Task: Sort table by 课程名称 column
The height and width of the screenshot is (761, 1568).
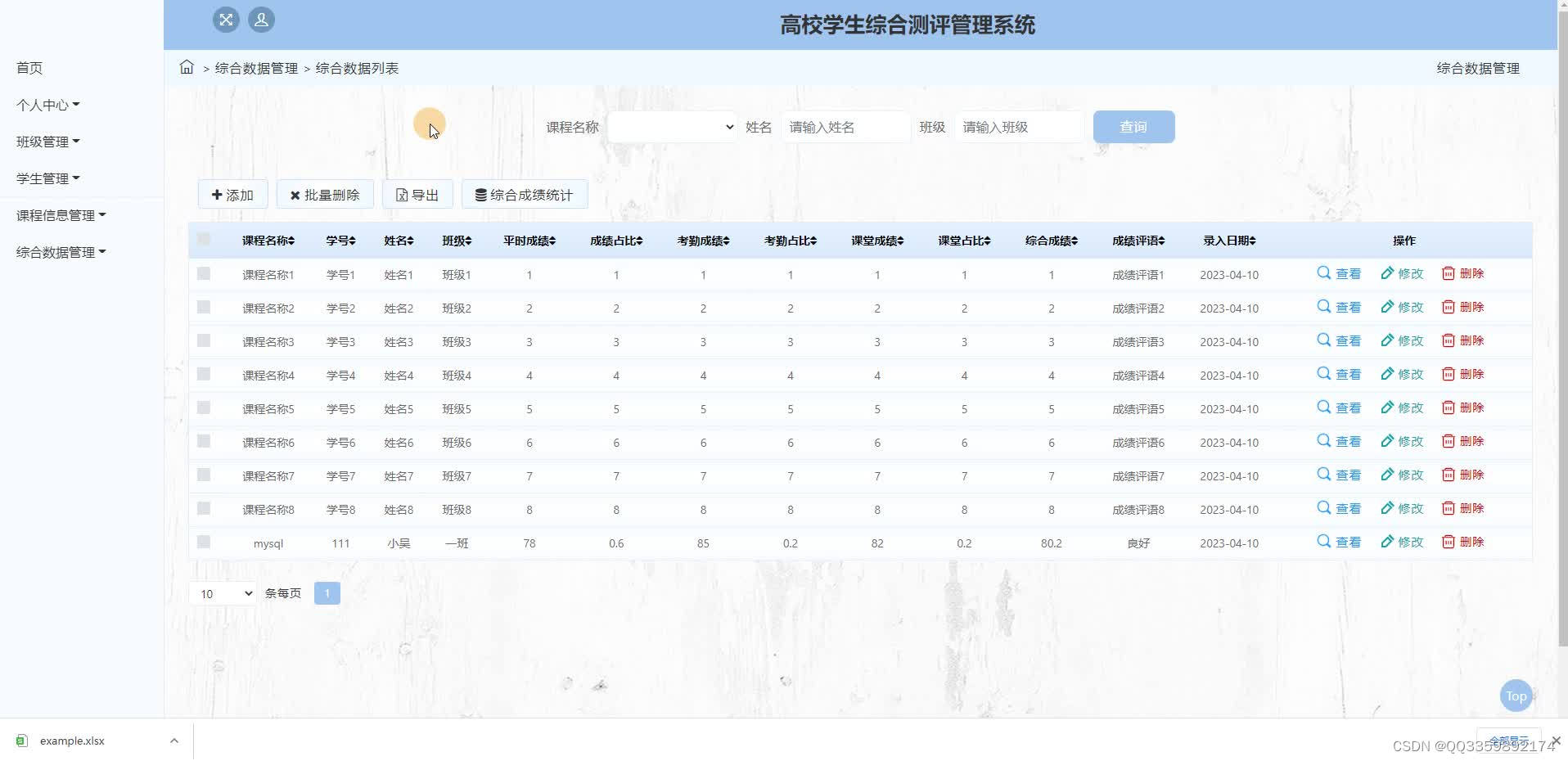Action: [x=268, y=241]
